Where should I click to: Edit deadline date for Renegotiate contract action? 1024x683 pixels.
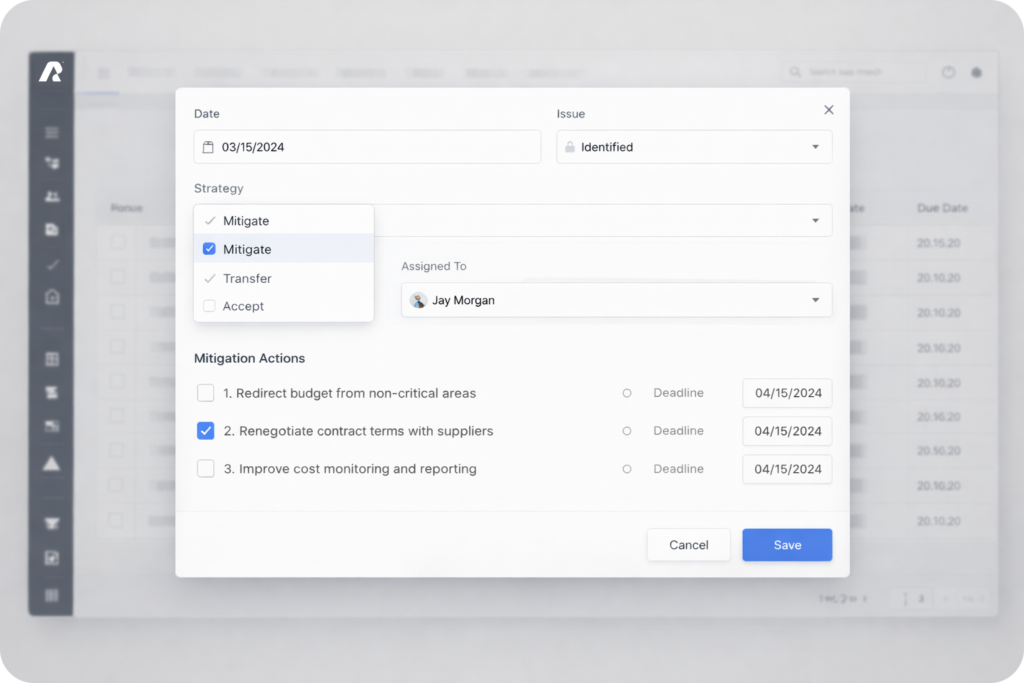tap(787, 431)
